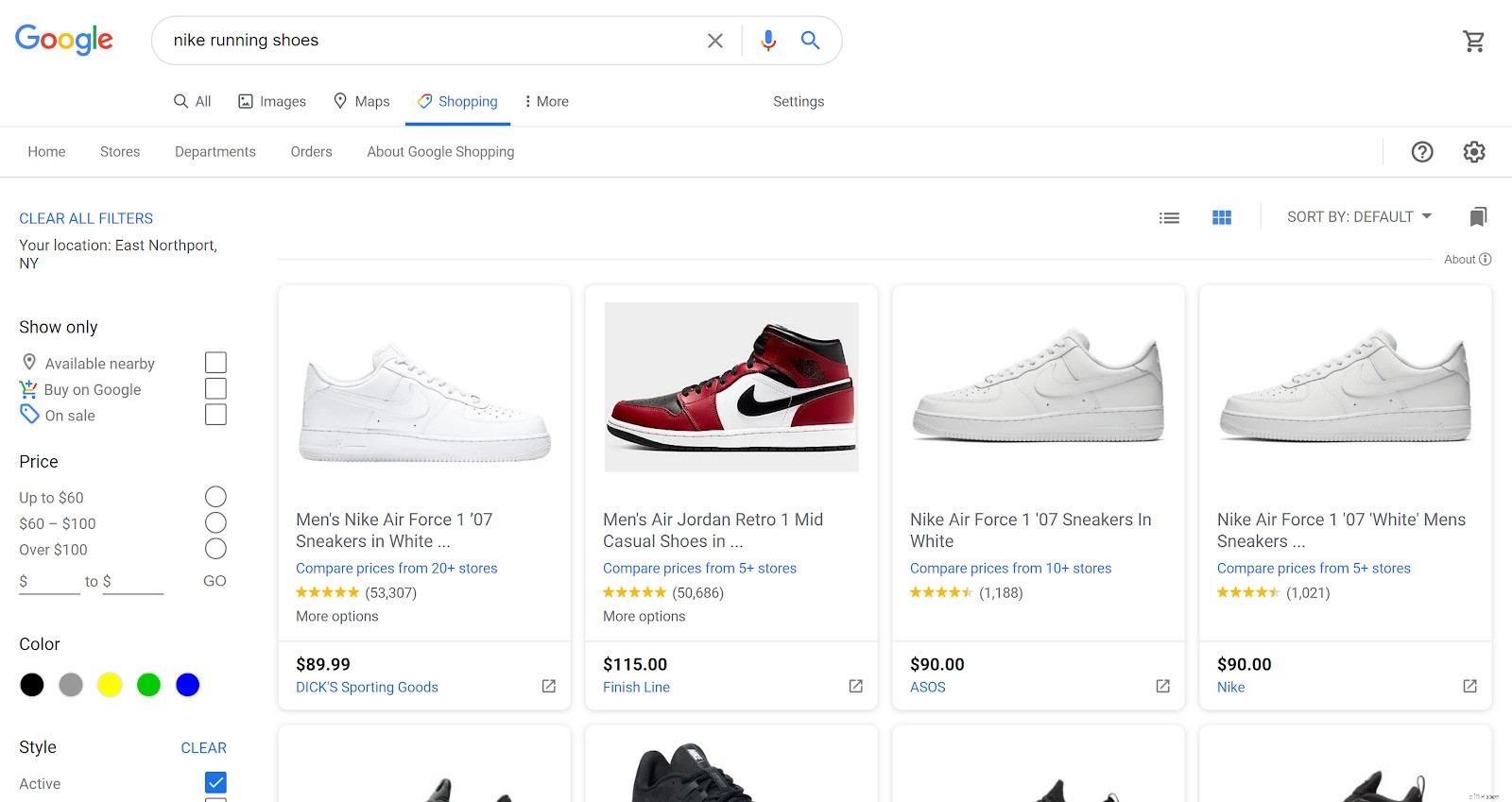The height and width of the screenshot is (802, 1512).
Task: Filter by black color swatch
Action: [32, 685]
